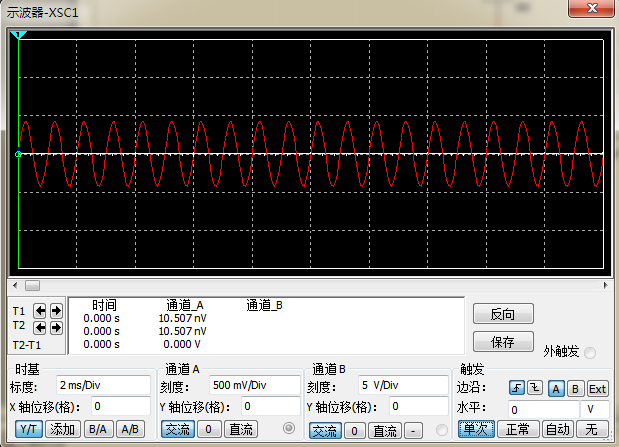This screenshot has height=447, width=619.
Task: Set channel B coupling to 0
Action: pyautogui.click(x=355, y=431)
